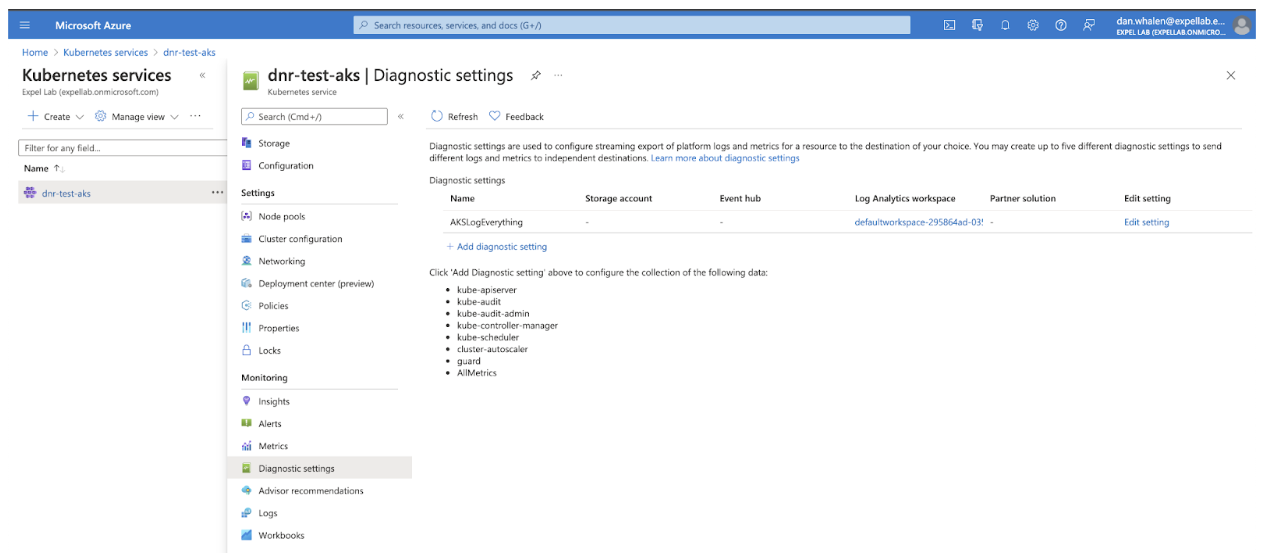Open Storage in the sidebar
1268x560 pixels.
[273, 143]
